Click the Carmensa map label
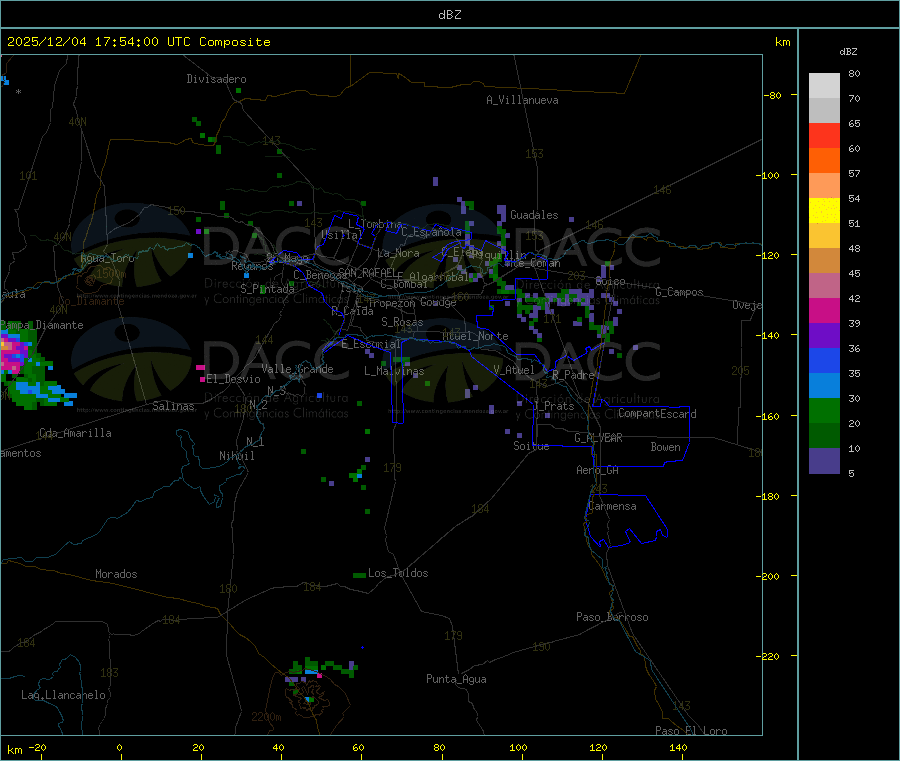Image resolution: width=900 pixels, height=761 pixels. pos(612,506)
